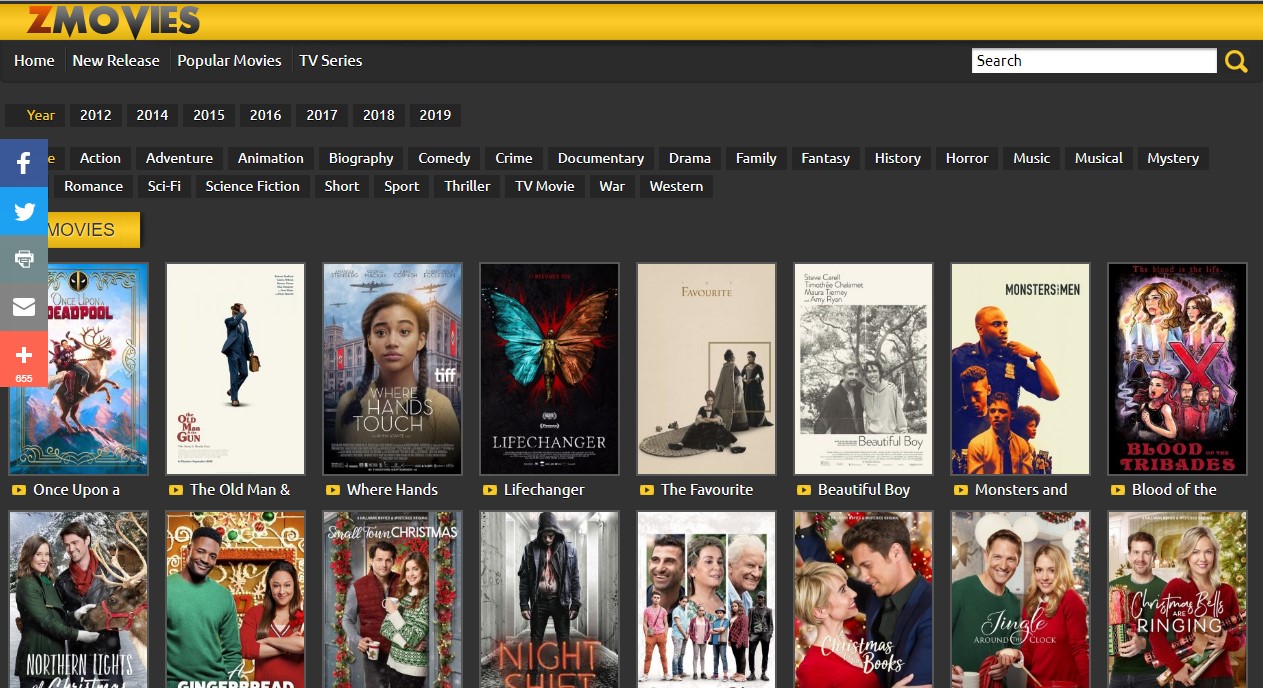Filter movies by year 2015

click(209, 115)
